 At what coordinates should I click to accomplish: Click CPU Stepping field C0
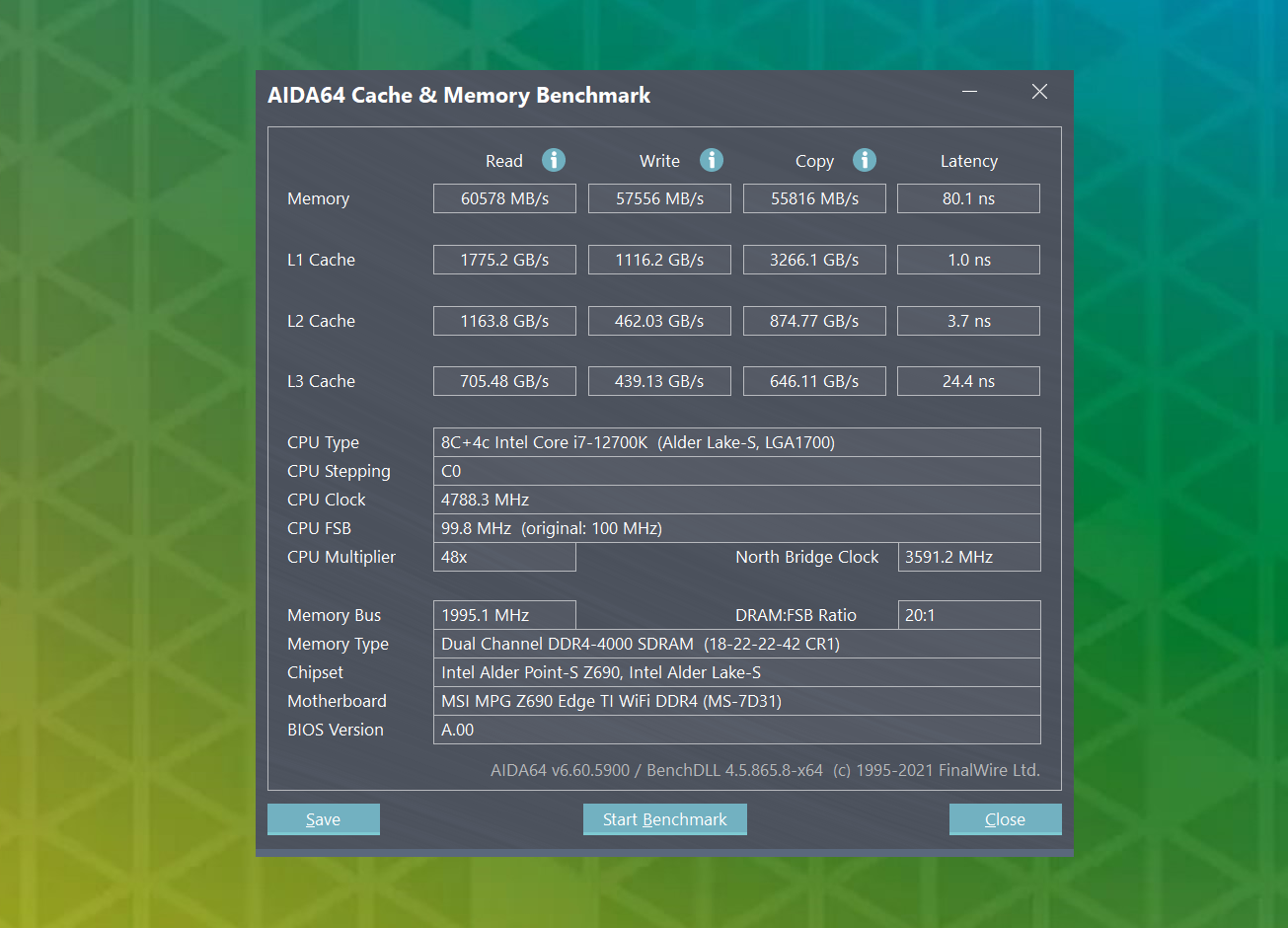[737, 471]
